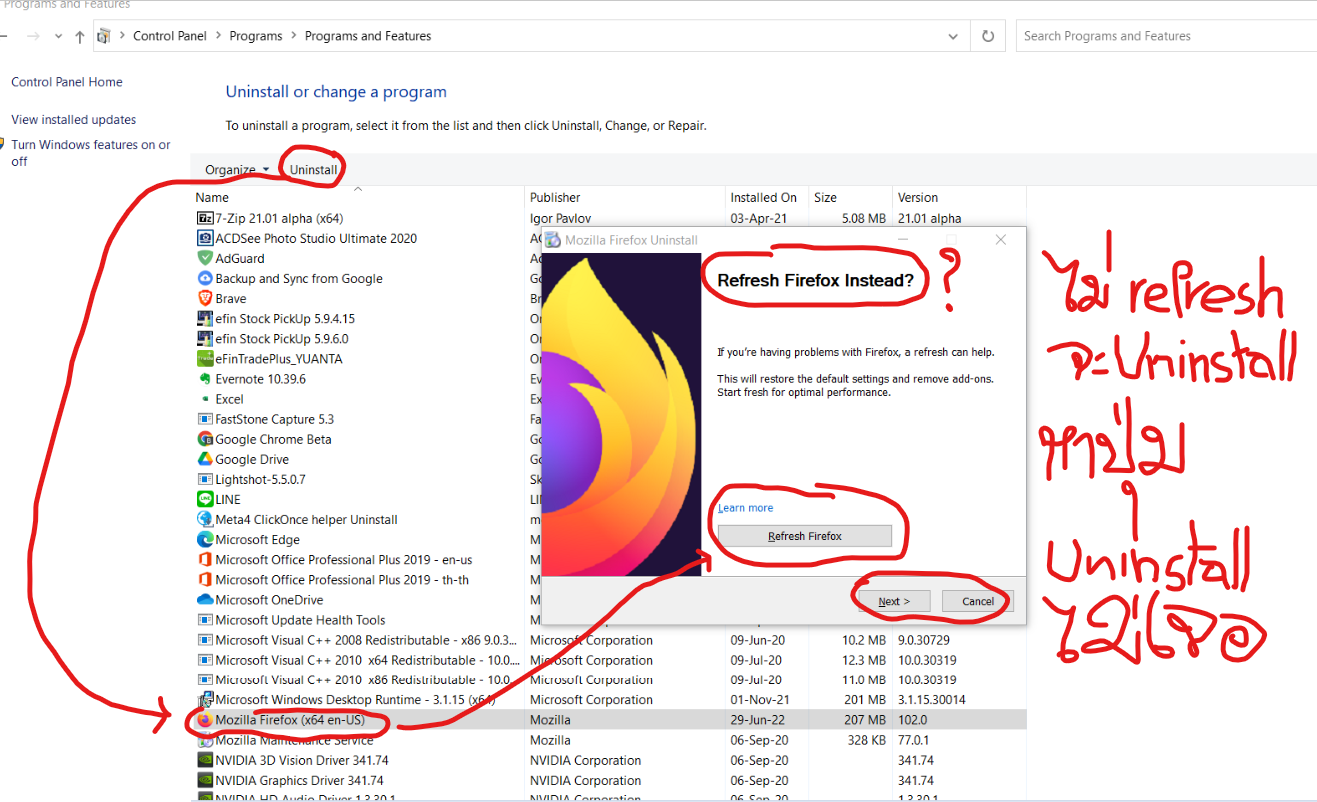Viewport: 1317px width, 802px height.
Task: Click the Microsoft OneDrive cloud icon
Action: [x=205, y=599]
